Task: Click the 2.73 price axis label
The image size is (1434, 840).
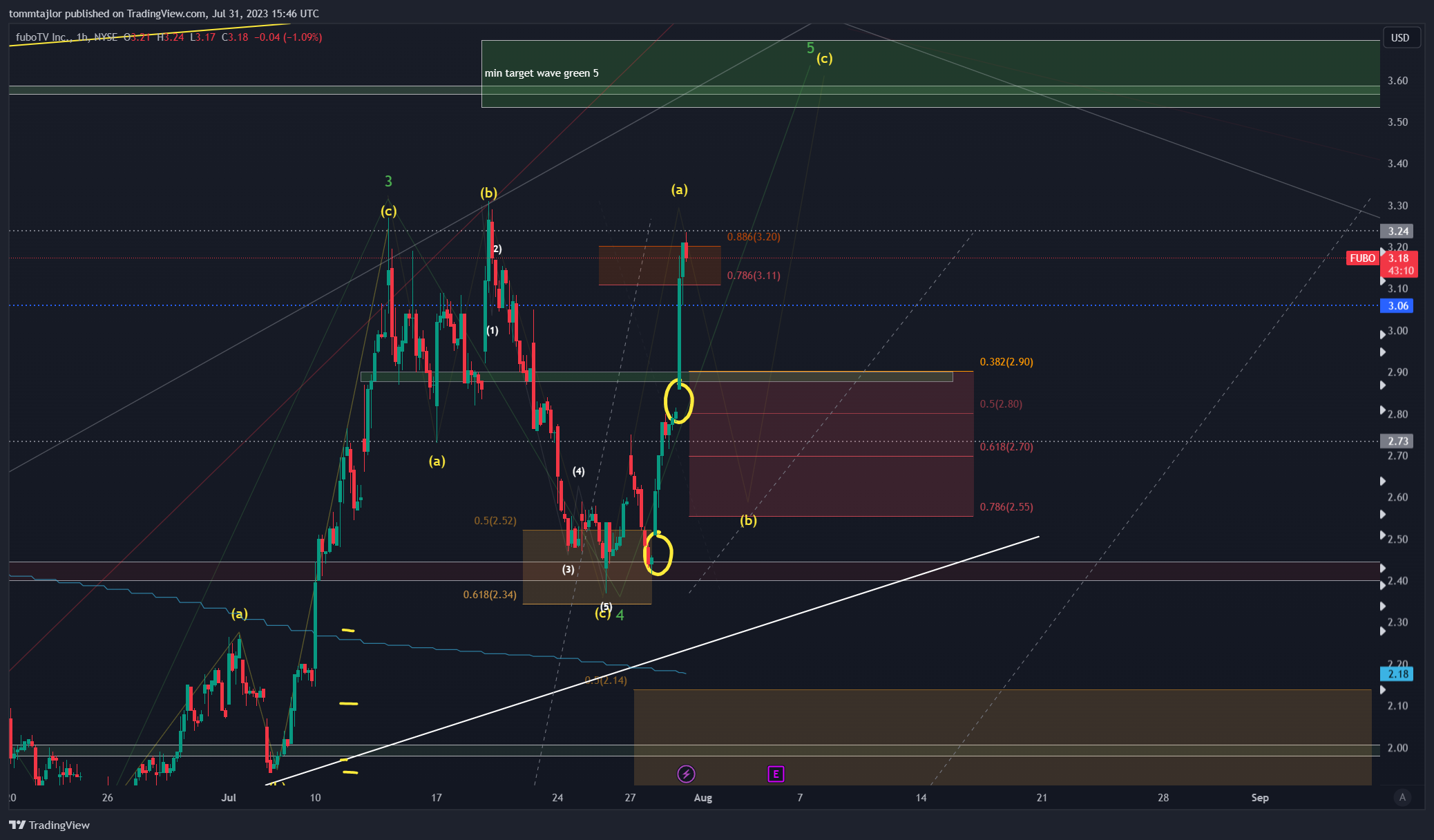Action: [x=1397, y=441]
